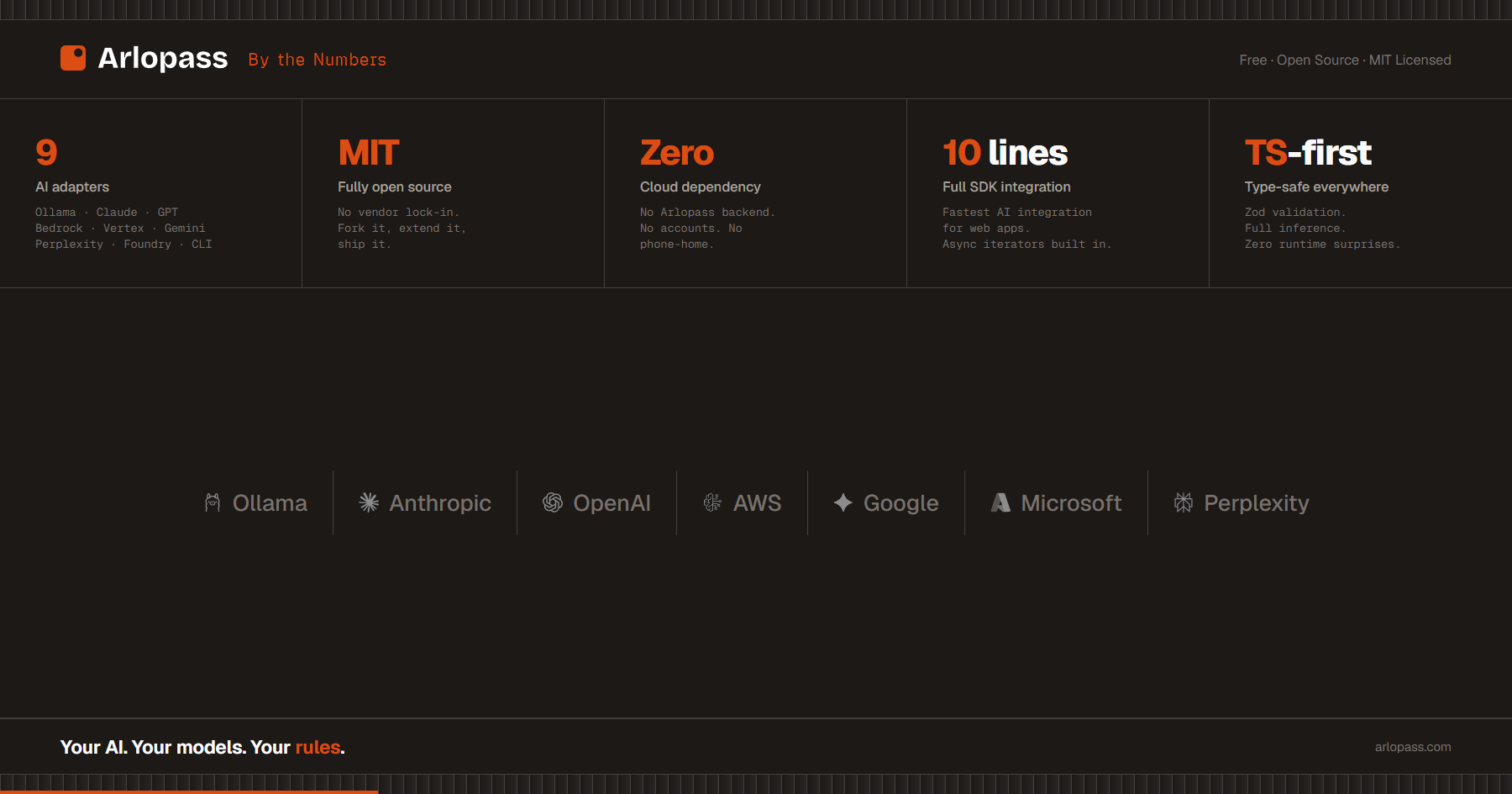Click the No Arlopass backend line
The height and width of the screenshot is (794, 1512).
pos(707,213)
